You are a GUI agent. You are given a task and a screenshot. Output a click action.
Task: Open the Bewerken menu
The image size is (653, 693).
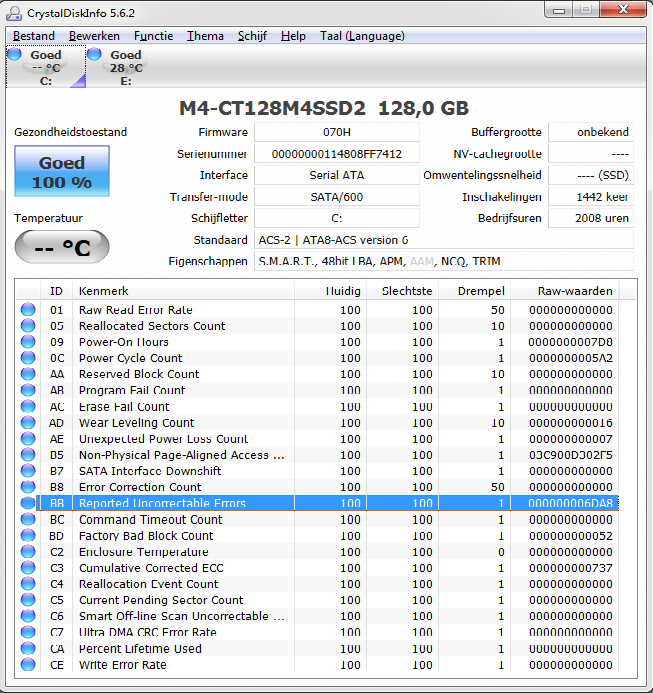94,36
